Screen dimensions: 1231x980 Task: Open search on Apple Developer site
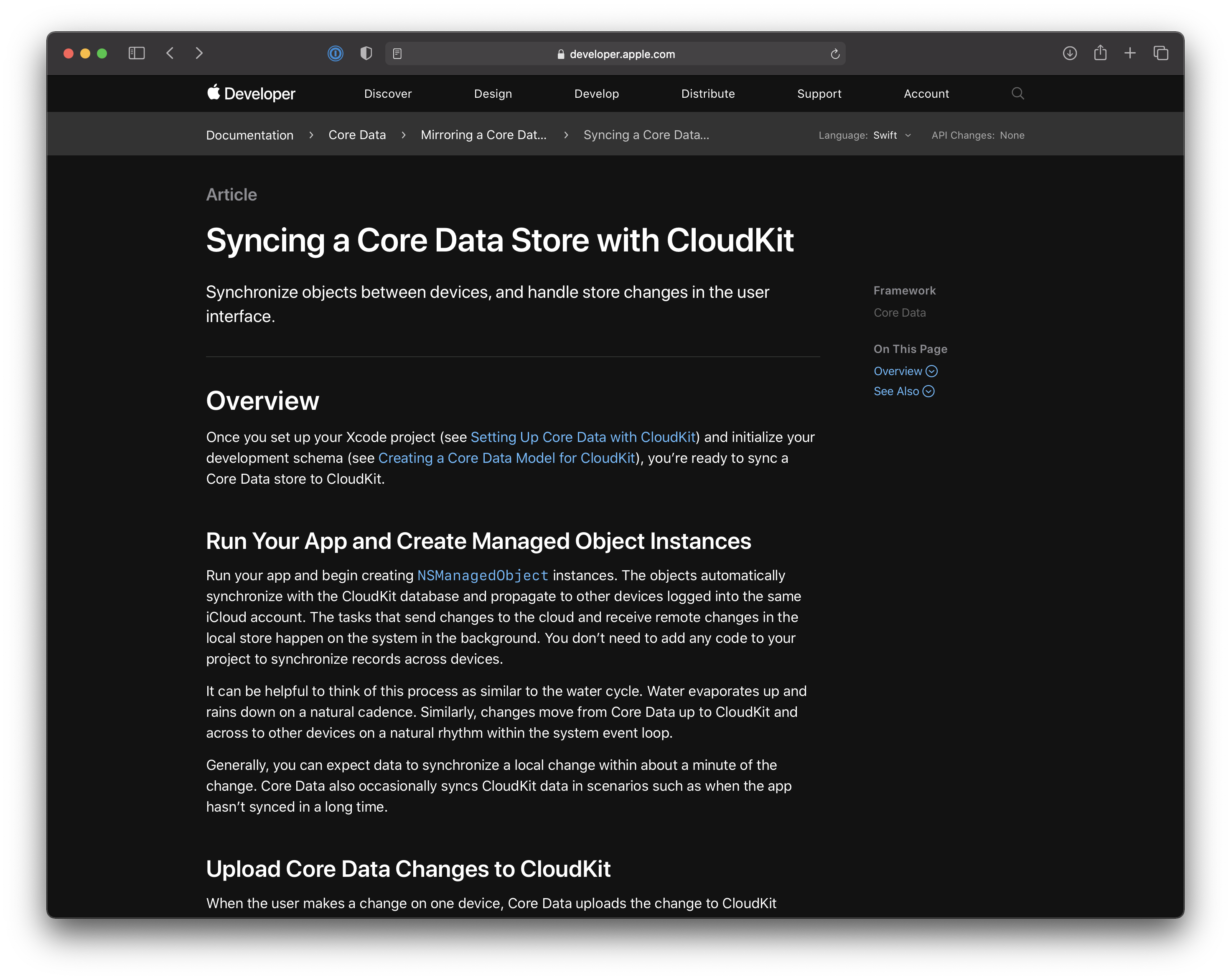1017,94
